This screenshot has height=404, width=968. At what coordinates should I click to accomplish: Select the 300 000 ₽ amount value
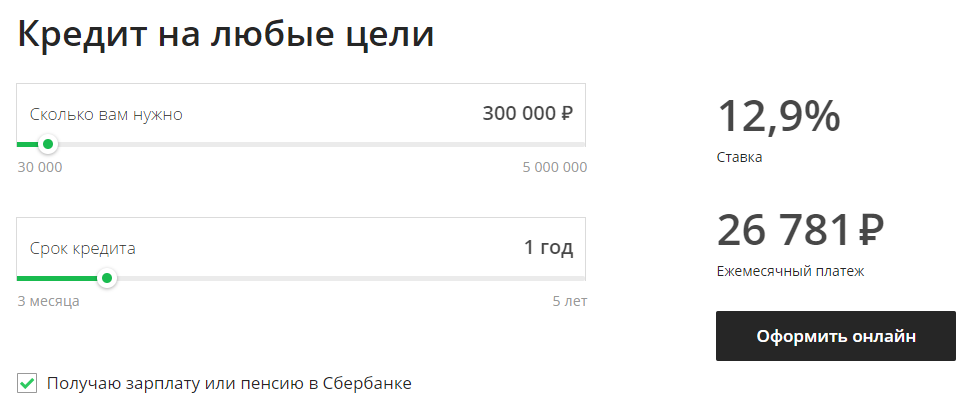pyautogui.click(x=527, y=114)
